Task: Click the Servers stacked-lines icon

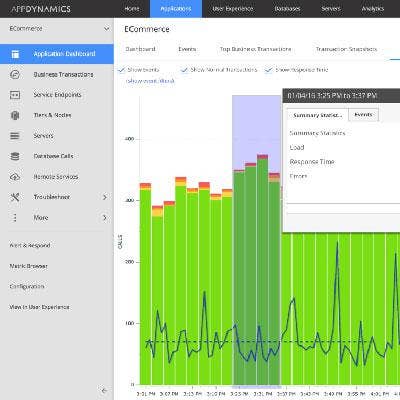Action: point(15,136)
